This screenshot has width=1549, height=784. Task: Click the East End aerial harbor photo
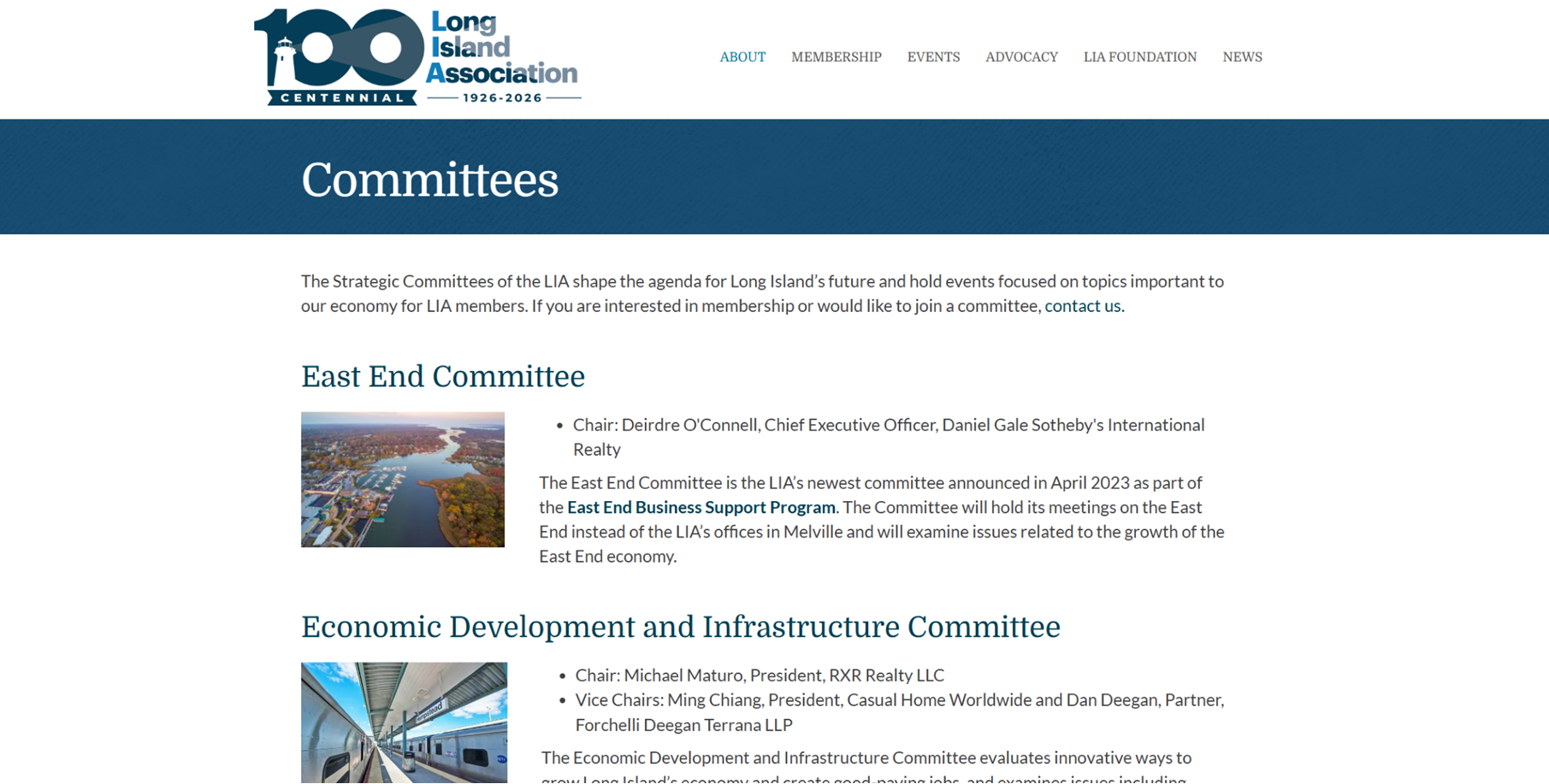[x=403, y=480]
